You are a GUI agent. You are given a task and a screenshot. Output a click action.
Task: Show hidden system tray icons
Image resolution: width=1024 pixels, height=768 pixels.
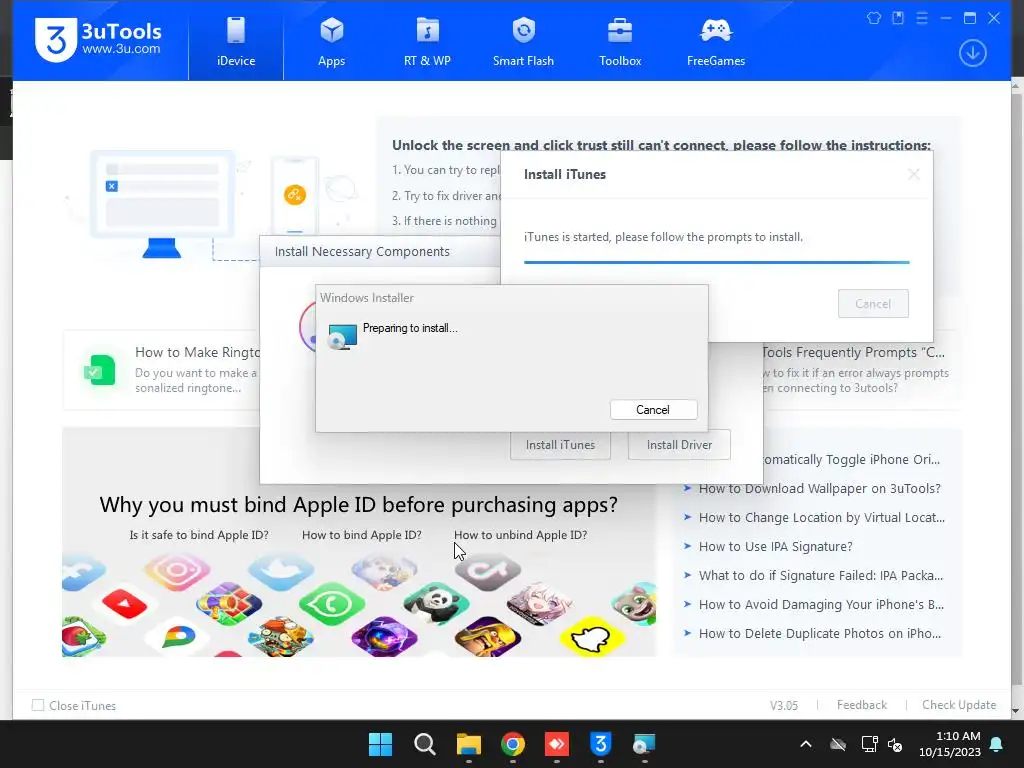tap(806, 744)
